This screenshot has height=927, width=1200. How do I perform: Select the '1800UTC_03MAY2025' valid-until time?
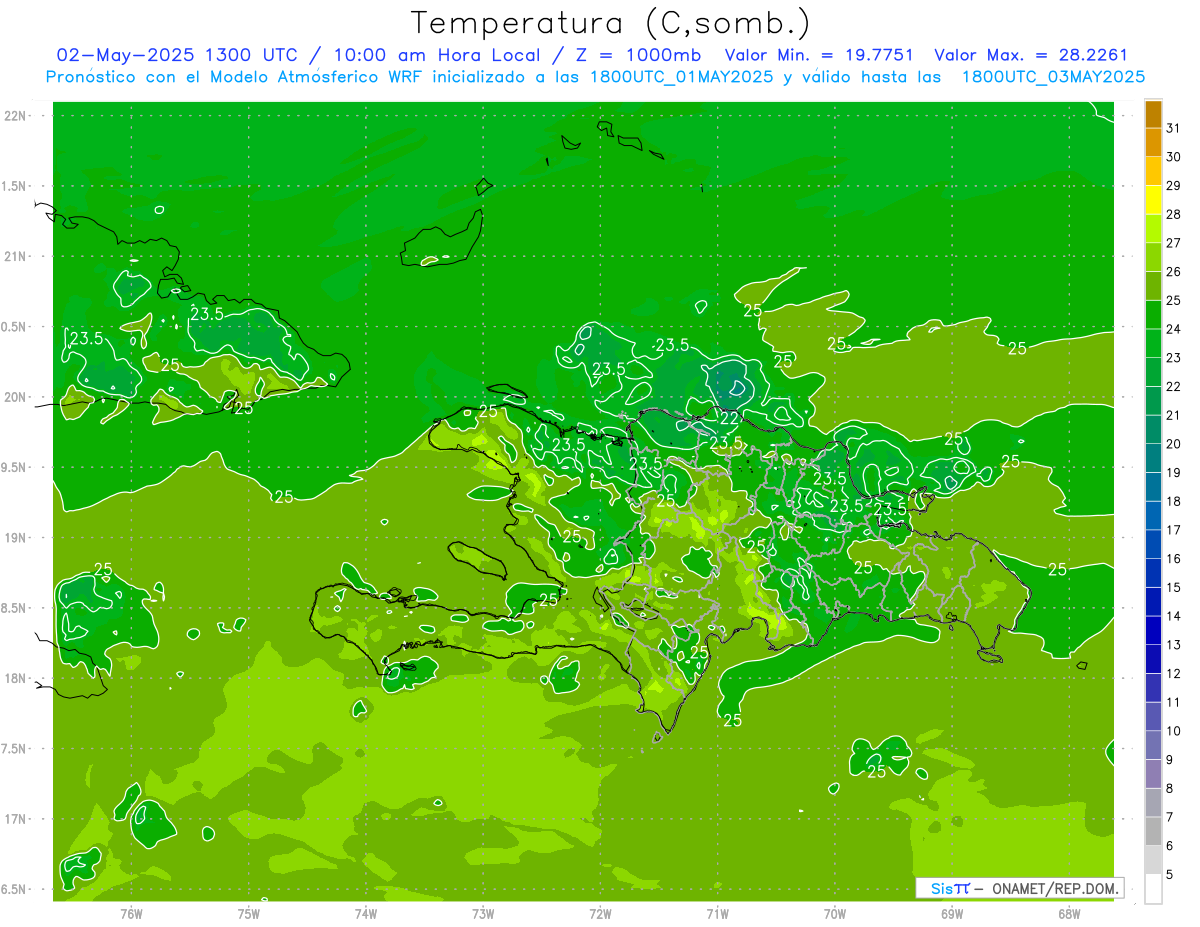coord(1053,77)
